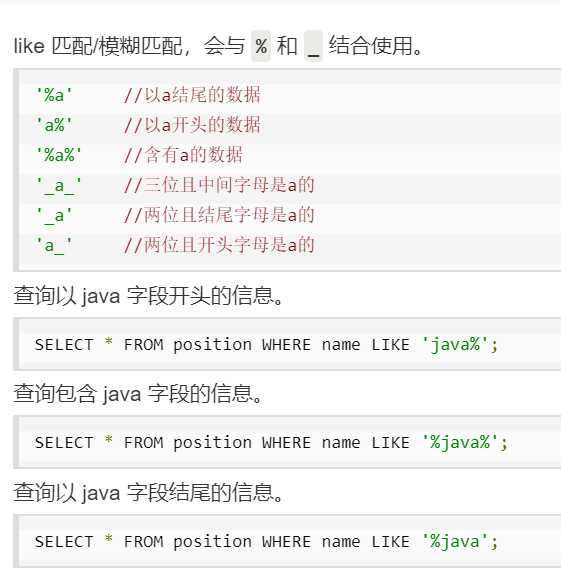Image resolution: width=561 pixels, height=572 pixels.
Task: Click the inline code '_' in intro sentence
Action: point(313,46)
